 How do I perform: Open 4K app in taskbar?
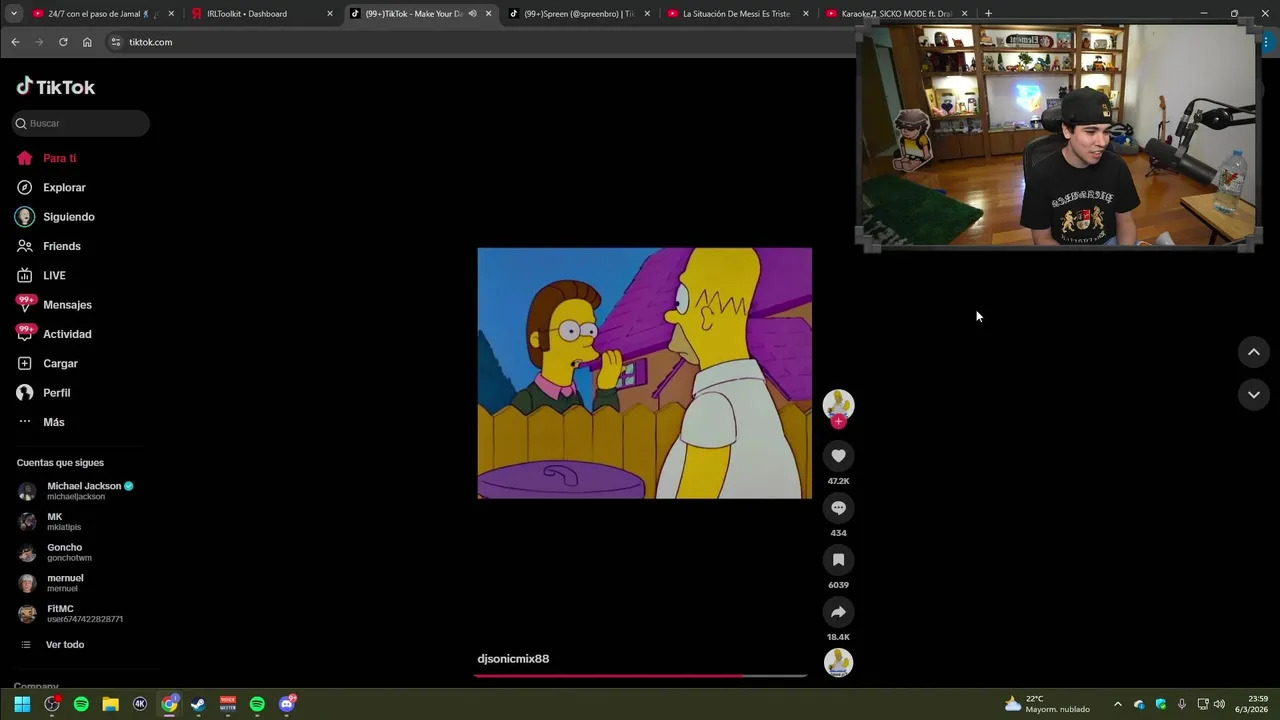[140, 704]
